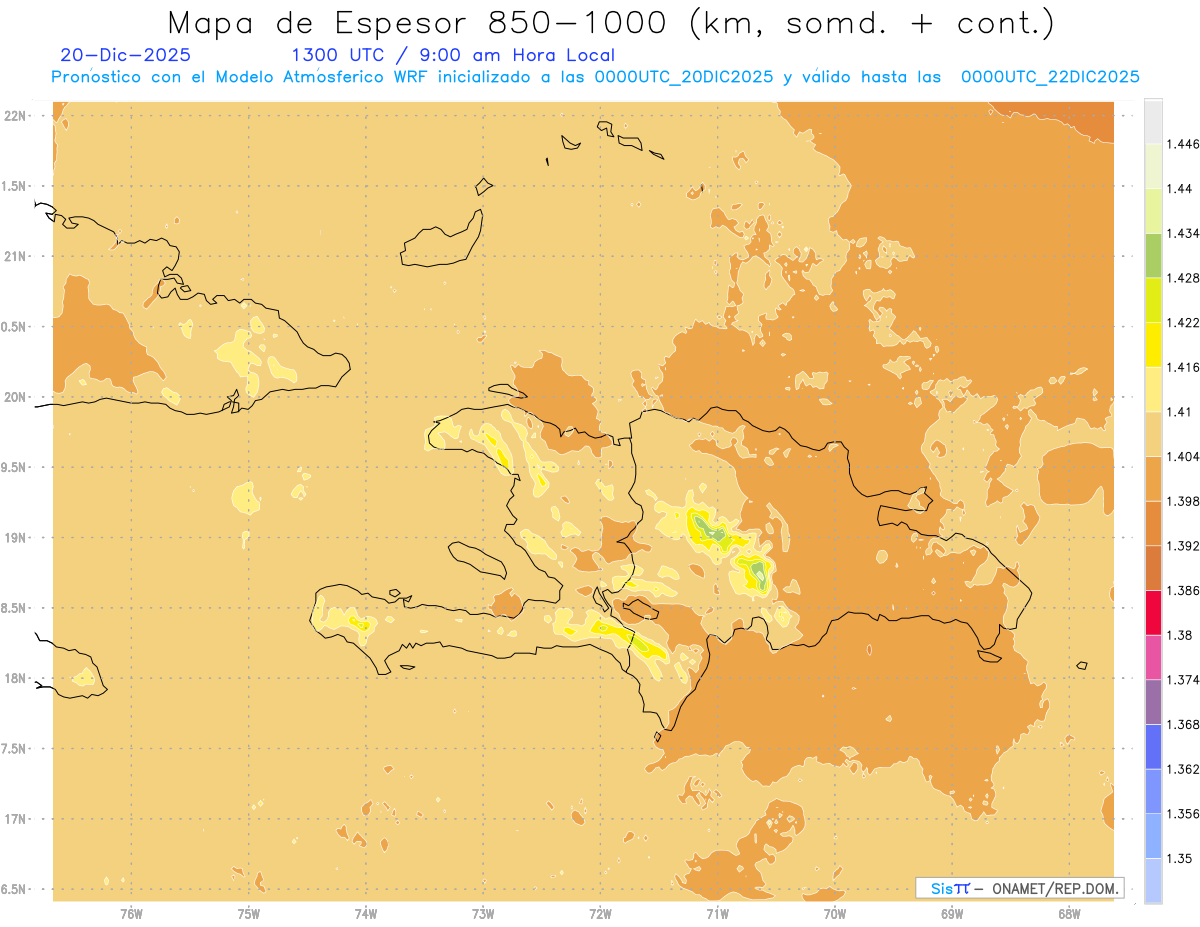Click the '17N' latitude label
Image resolution: width=1200 pixels, height=927 pixels.
pos(16,819)
